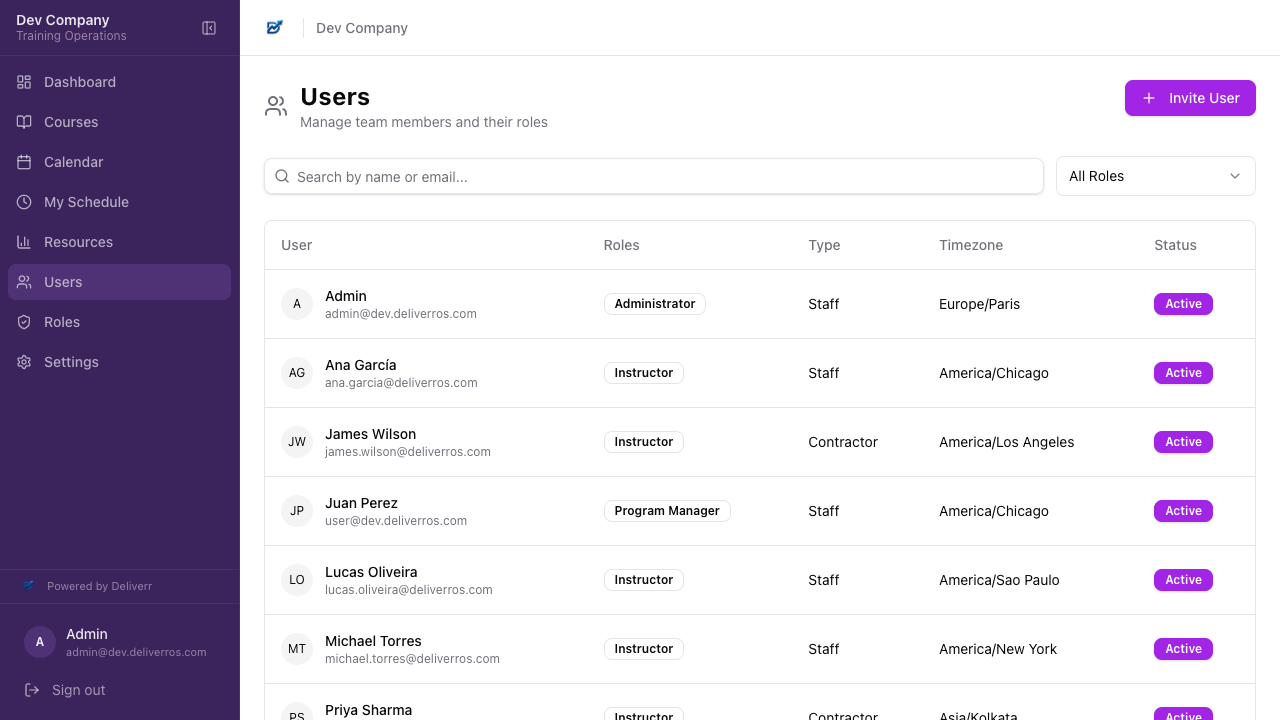Viewport: 1280px width, 720px height.
Task: Click the MT avatar for Michael Torres
Action: click(297, 649)
